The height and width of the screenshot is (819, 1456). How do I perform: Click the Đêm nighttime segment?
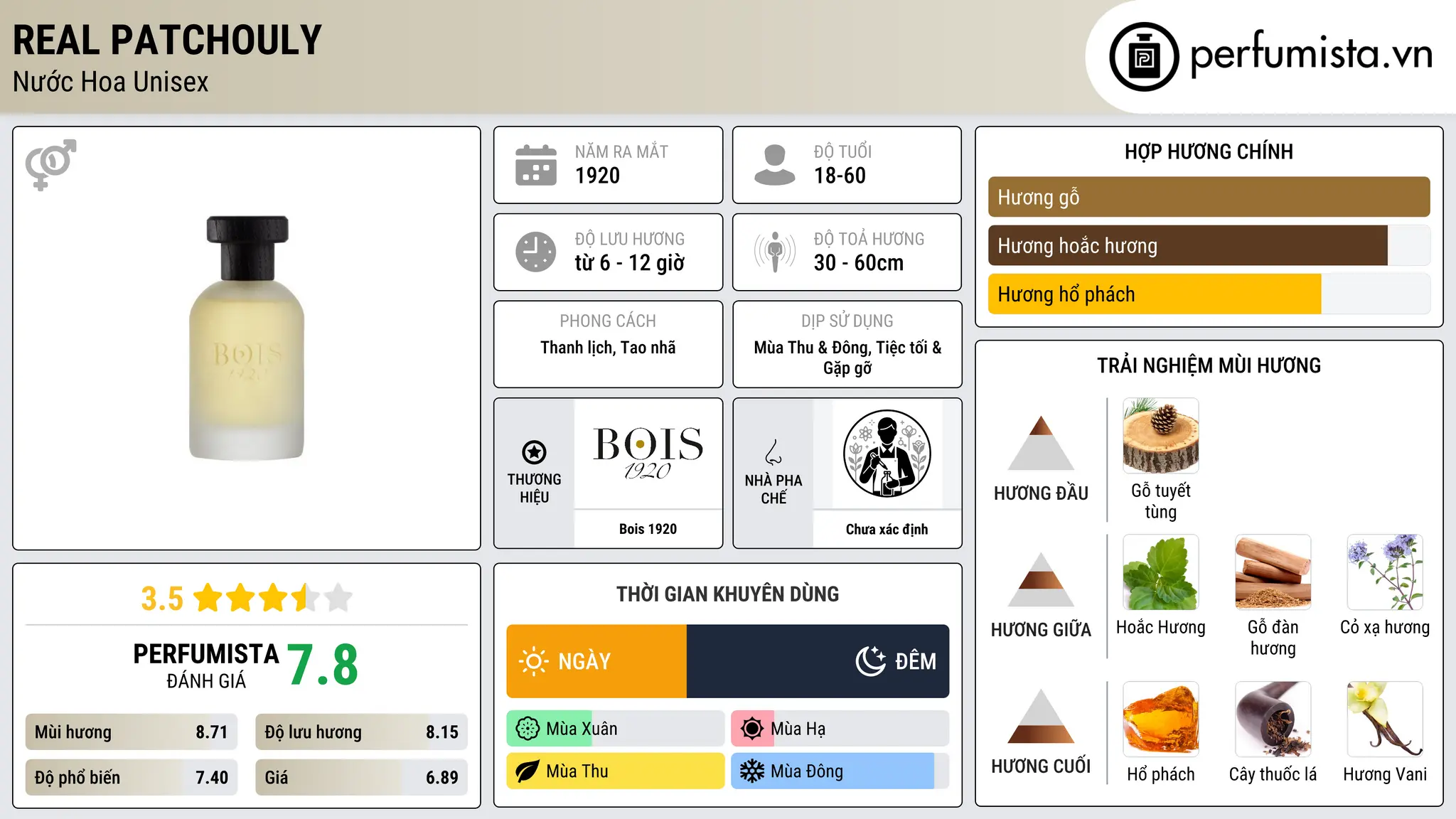point(818,661)
